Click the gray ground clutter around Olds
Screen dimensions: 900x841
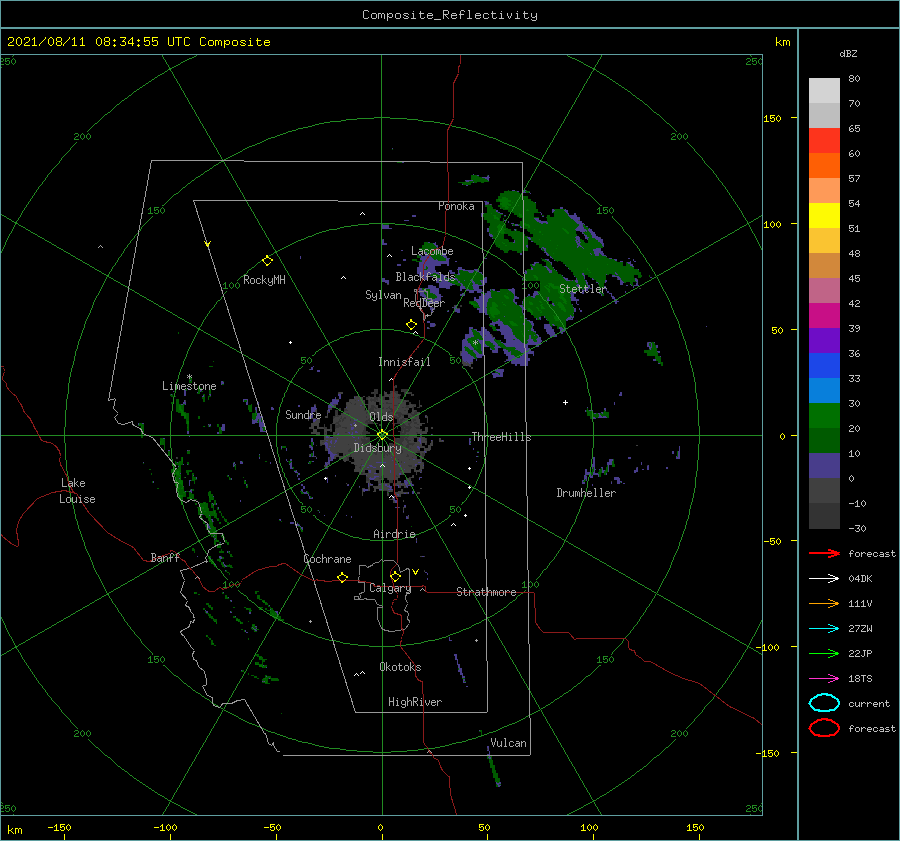(x=379, y=439)
